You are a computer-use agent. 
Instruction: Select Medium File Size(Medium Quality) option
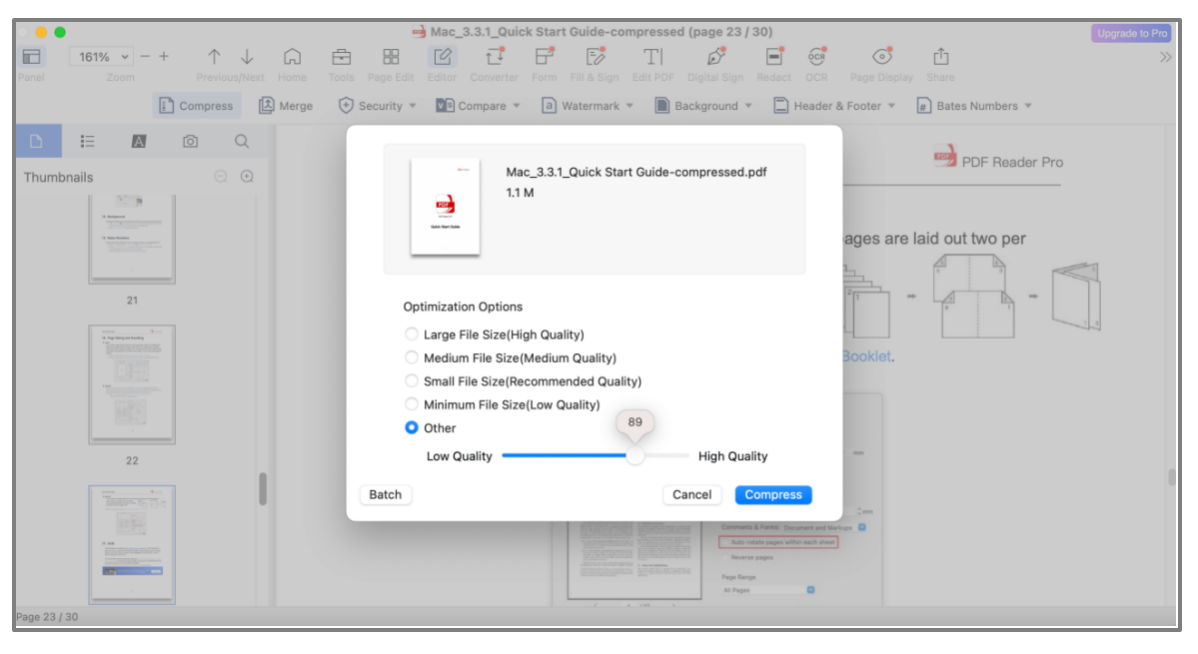click(x=412, y=358)
